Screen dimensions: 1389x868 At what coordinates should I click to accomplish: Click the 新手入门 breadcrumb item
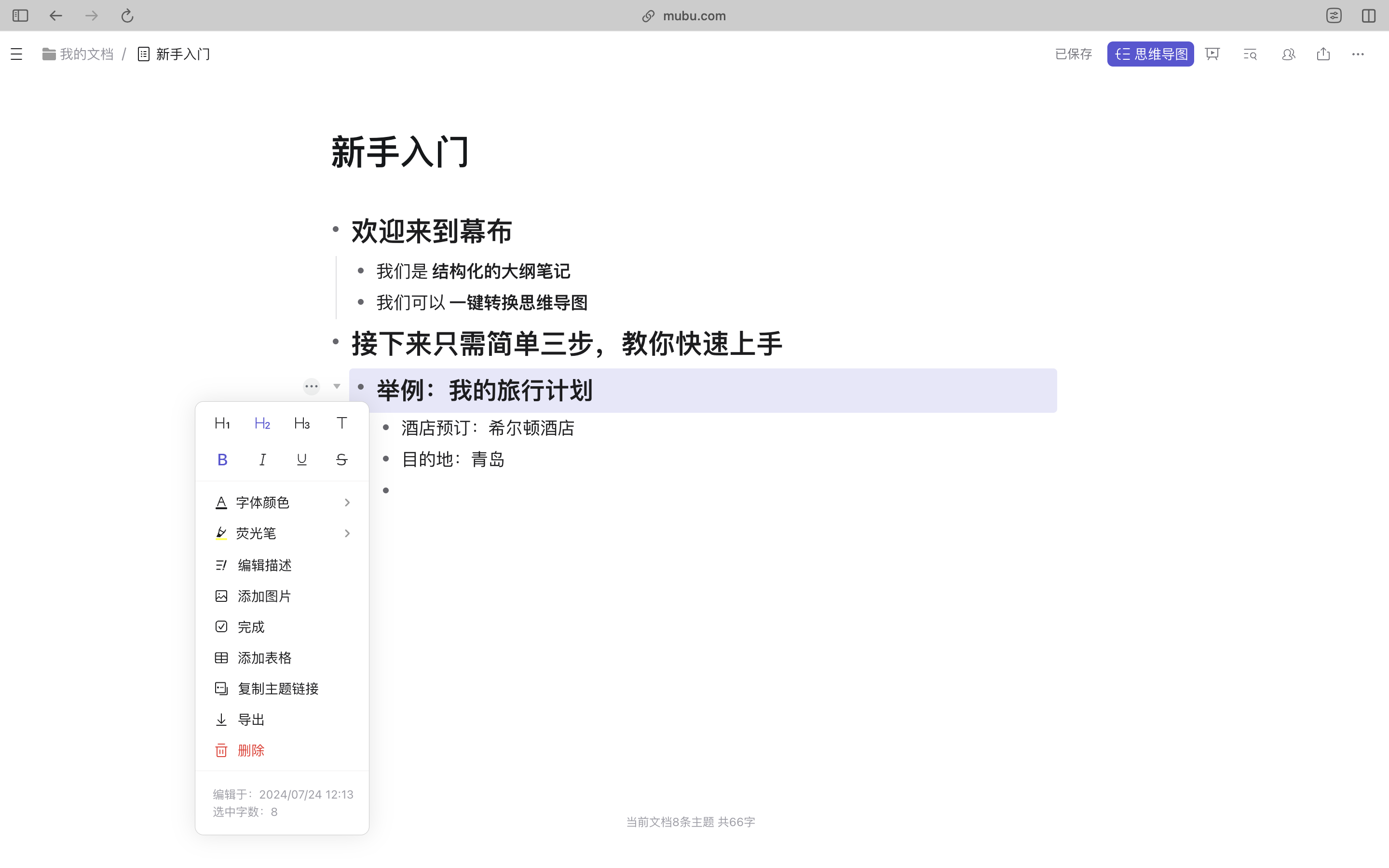tap(174, 54)
